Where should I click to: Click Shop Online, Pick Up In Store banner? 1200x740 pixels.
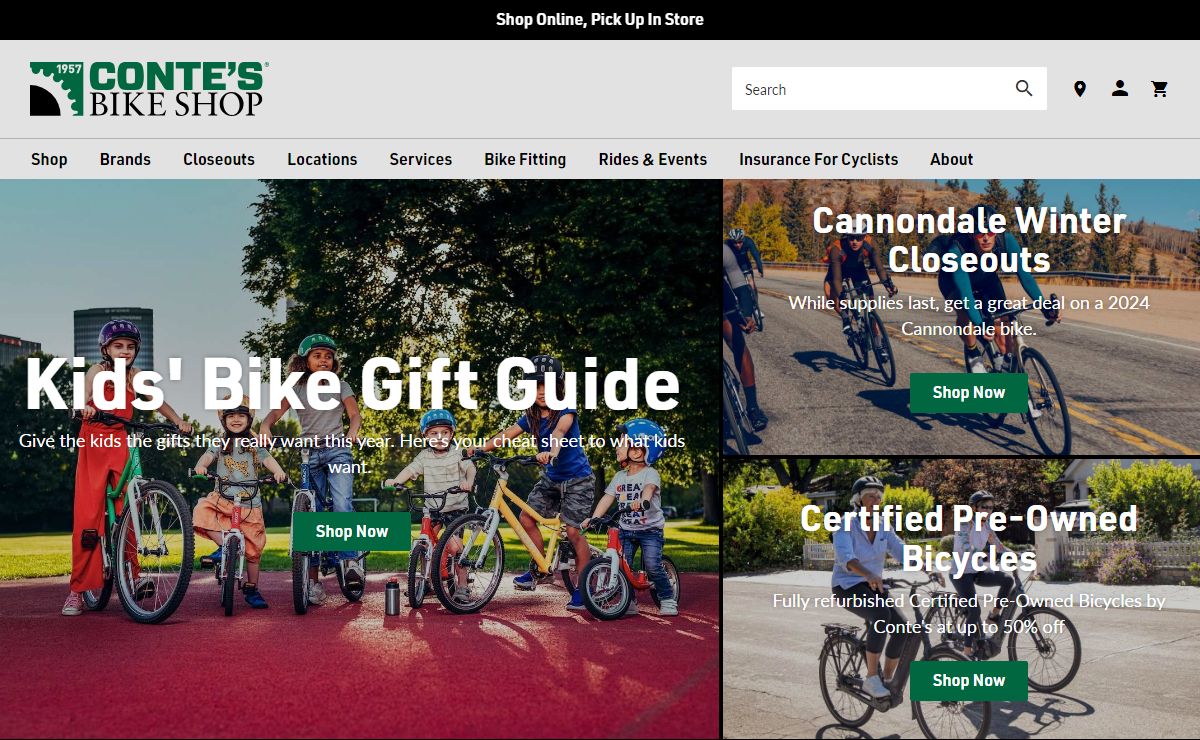[x=600, y=19]
